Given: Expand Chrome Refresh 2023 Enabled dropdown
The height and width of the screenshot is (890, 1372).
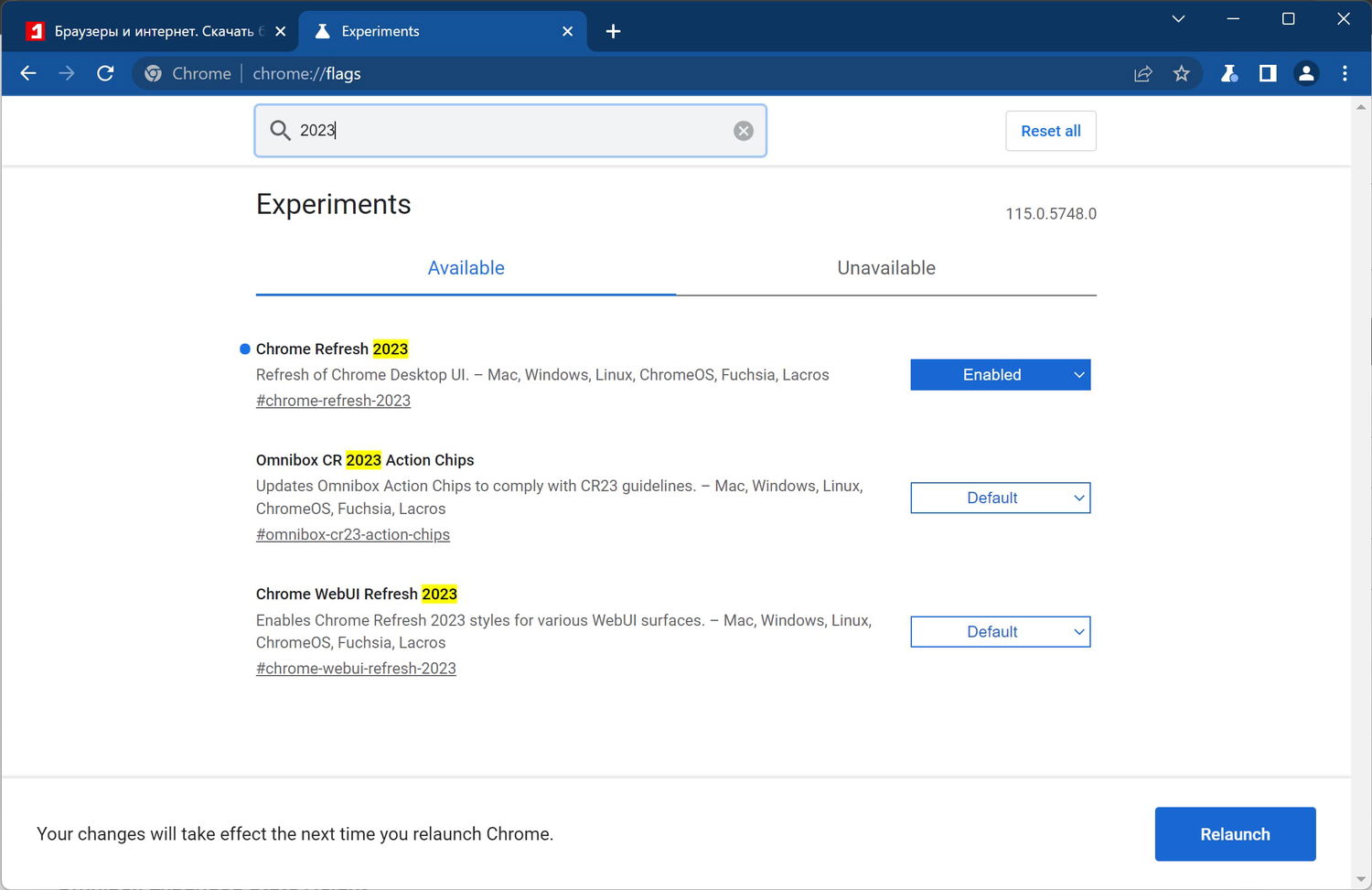Looking at the screenshot, I should click(1000, 375).
